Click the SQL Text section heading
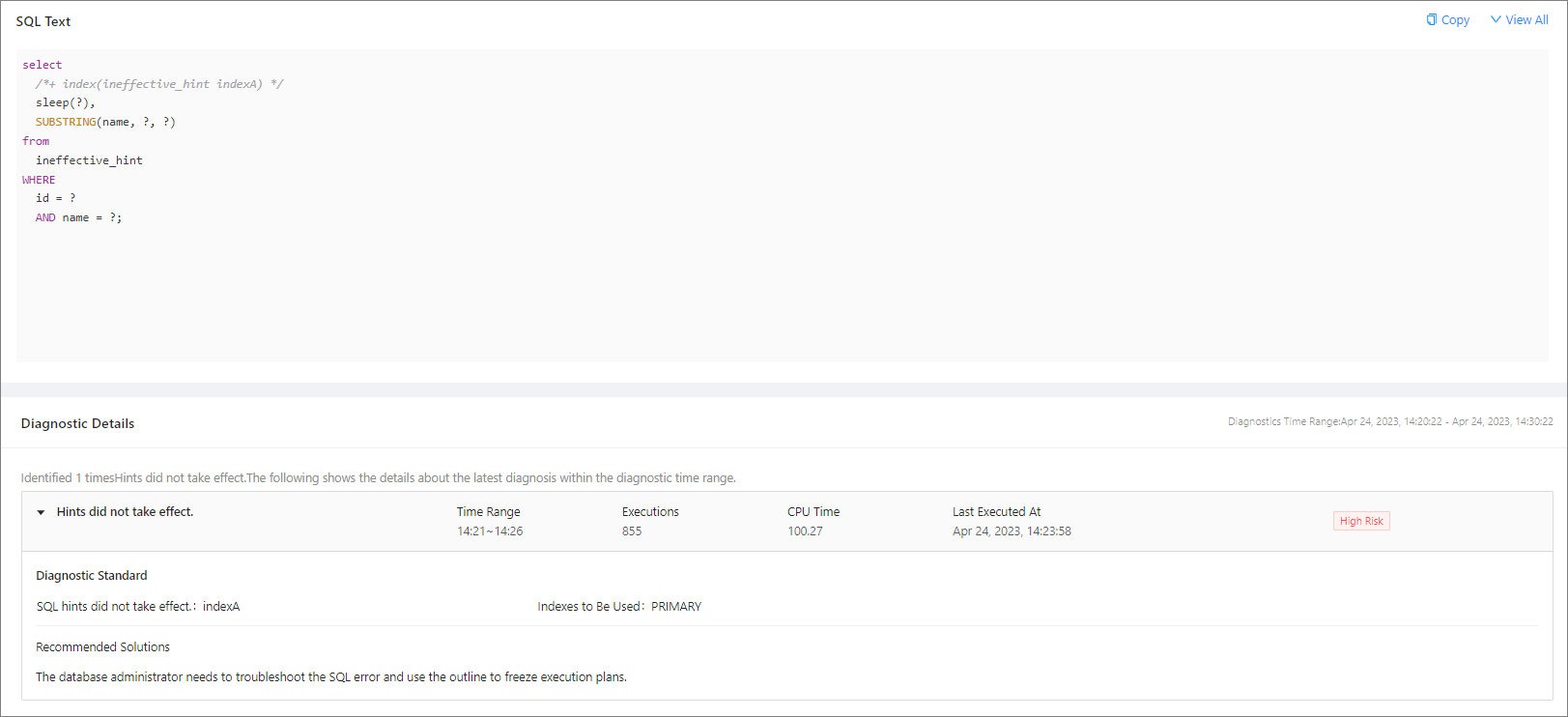Viewport: 1568px width, 717px height. click(x=43, y=21)
